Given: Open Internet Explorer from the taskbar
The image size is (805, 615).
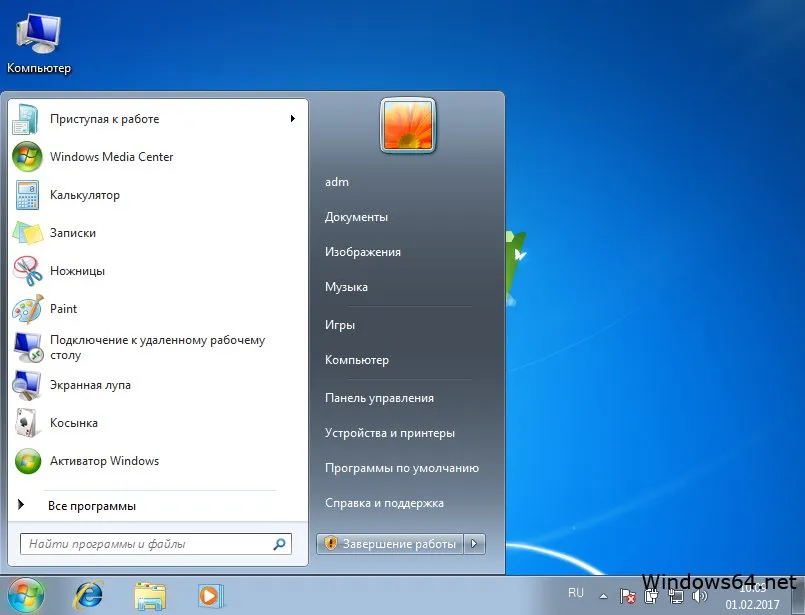Looking at the screenshot, I should pos(88,595).
